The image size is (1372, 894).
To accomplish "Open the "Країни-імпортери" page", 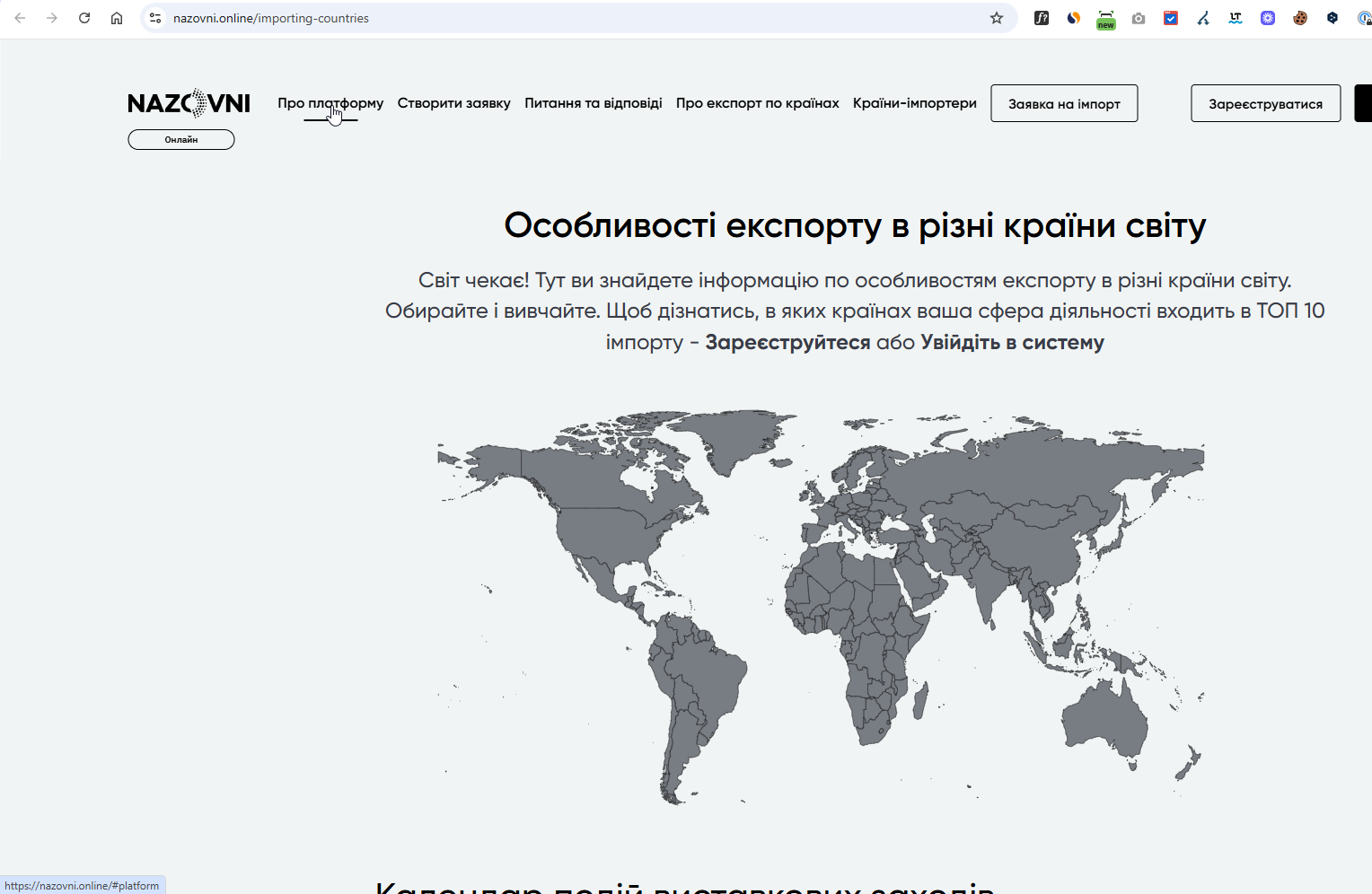I will tap(915, 103).
